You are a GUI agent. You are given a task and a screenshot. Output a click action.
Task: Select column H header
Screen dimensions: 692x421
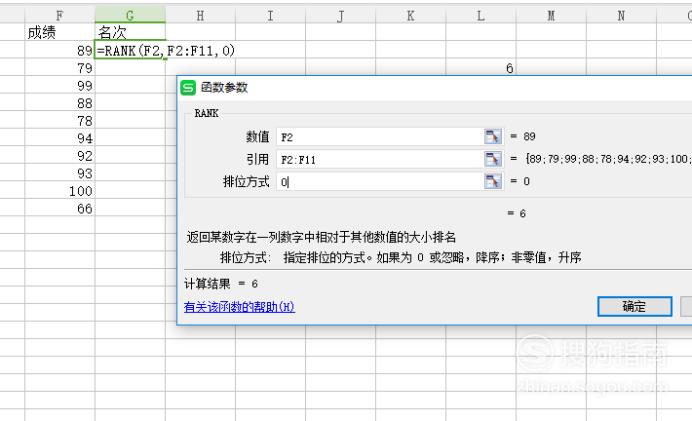pos(200,15)
